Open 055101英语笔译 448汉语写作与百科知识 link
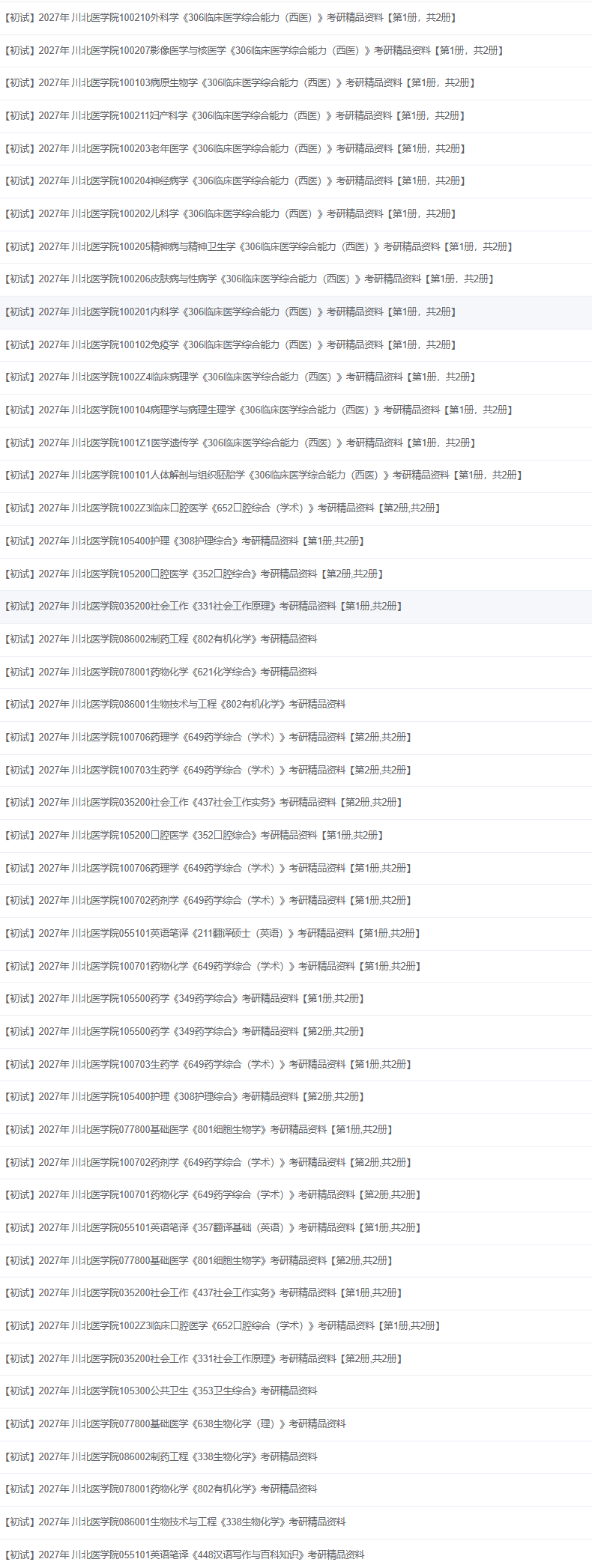 [184, 1555]
